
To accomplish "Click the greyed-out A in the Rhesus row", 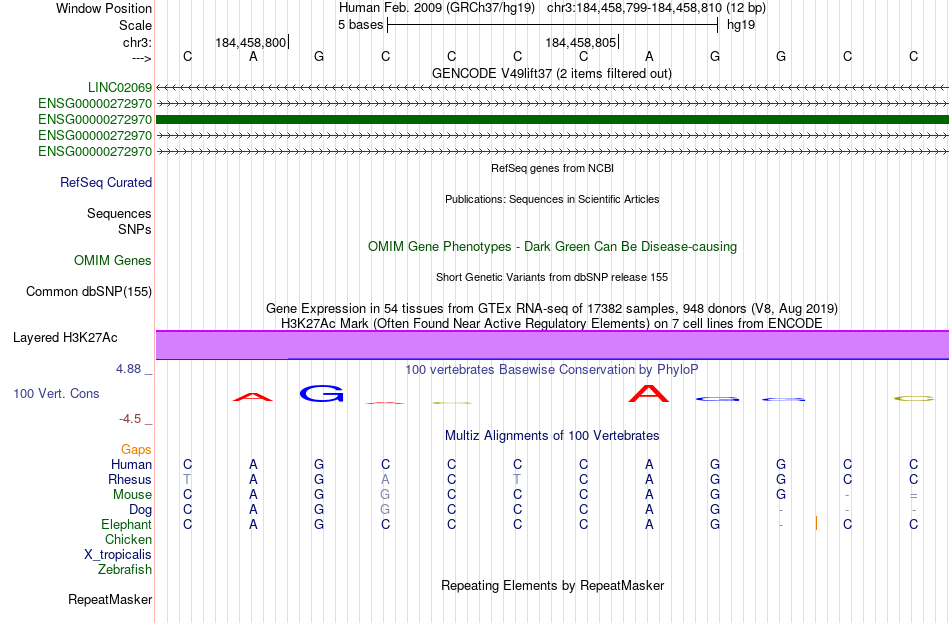I will [385, 479].
